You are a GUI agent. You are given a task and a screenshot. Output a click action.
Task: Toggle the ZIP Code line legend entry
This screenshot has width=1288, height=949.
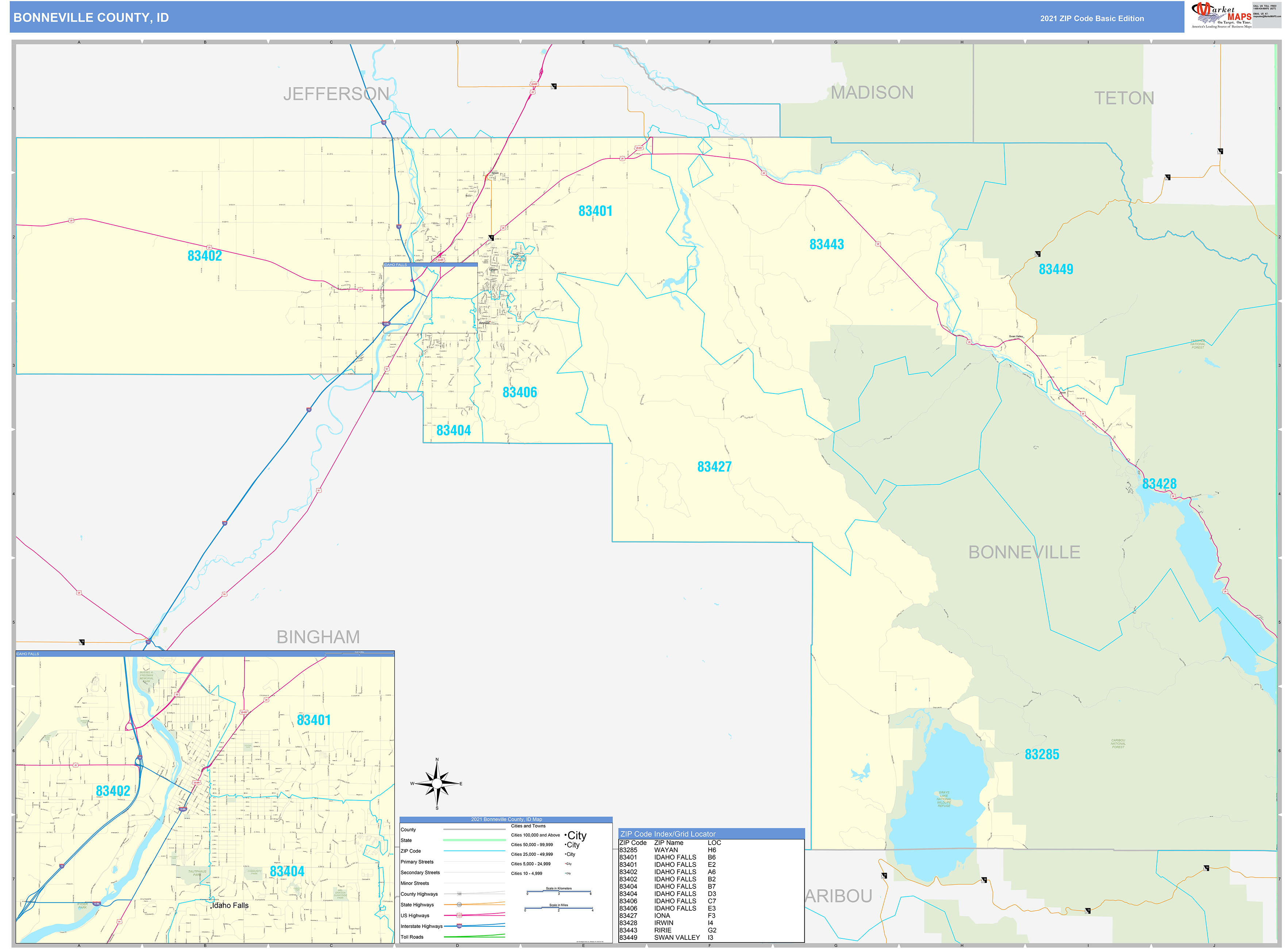pos(474,851)
